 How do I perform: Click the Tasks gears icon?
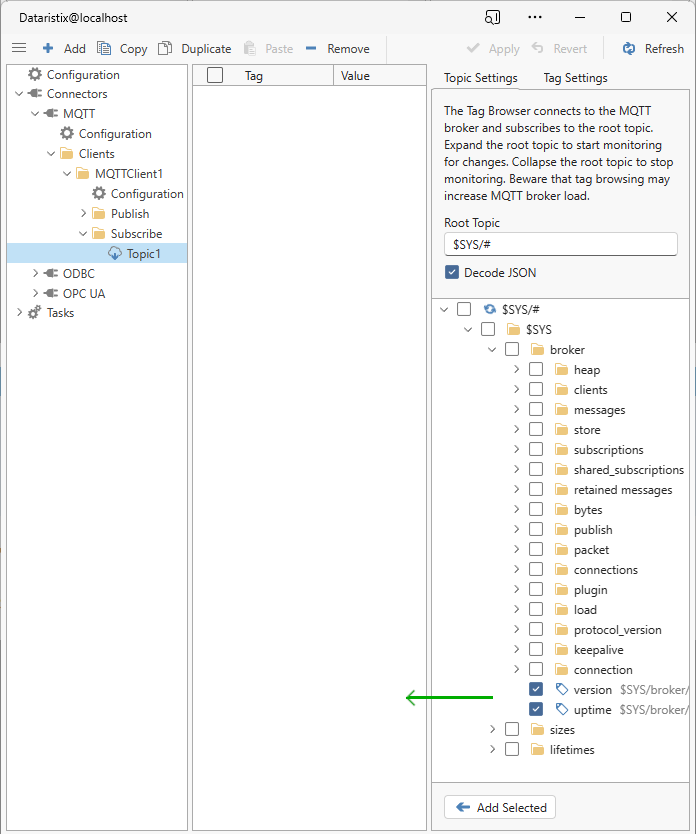35,313
